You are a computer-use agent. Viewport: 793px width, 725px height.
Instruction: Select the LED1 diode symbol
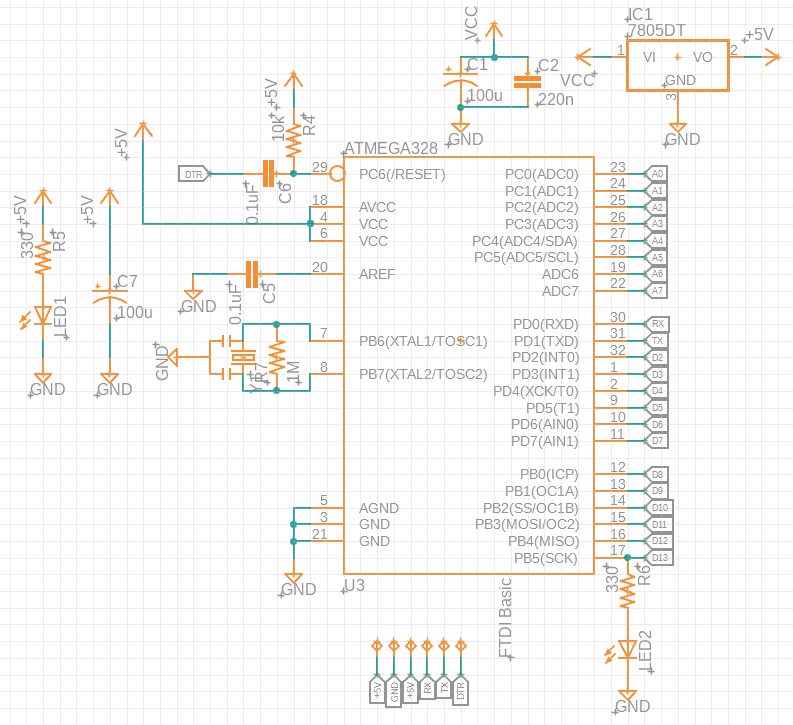(43, 316)
